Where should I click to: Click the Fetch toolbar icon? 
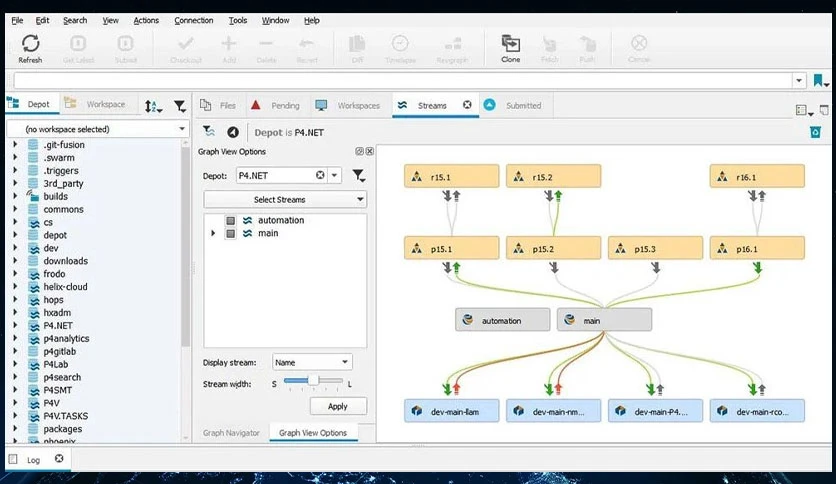549,44
